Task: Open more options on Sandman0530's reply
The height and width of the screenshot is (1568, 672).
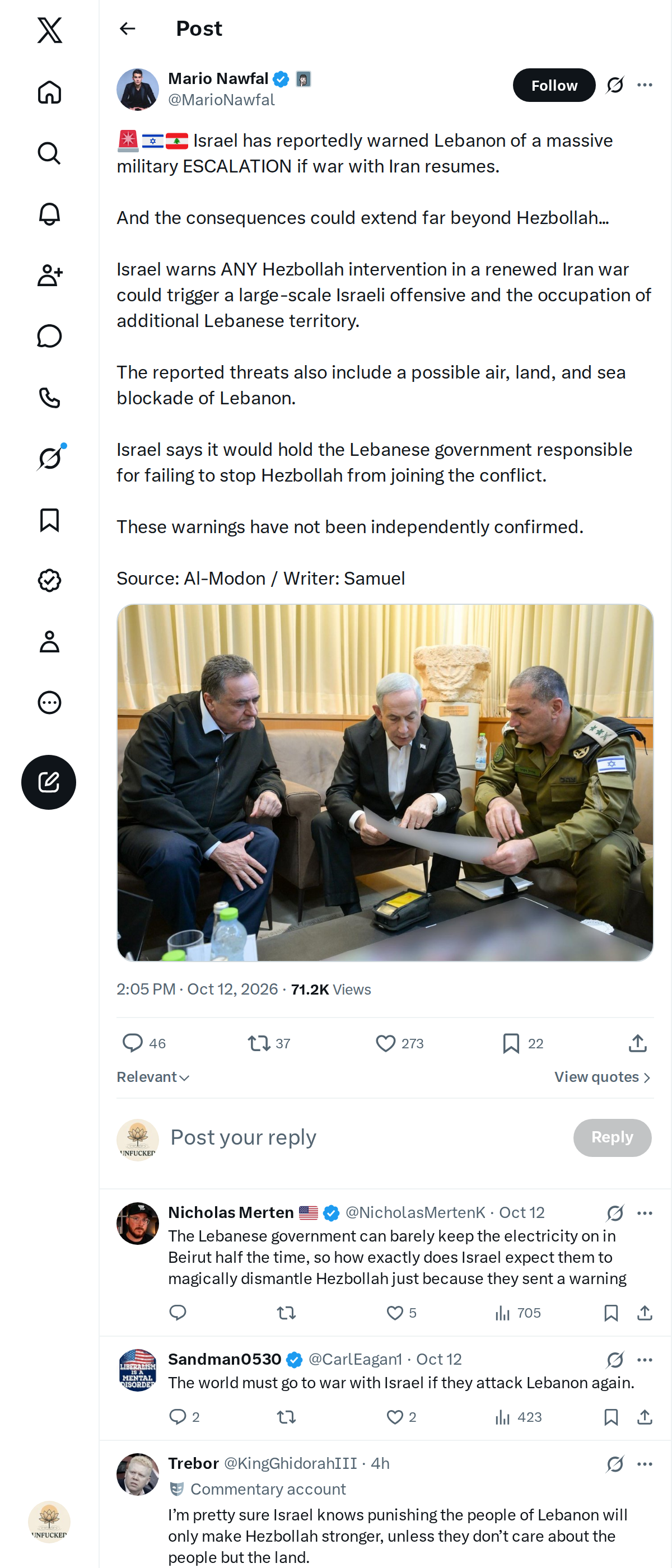Action: [645, 1360]
